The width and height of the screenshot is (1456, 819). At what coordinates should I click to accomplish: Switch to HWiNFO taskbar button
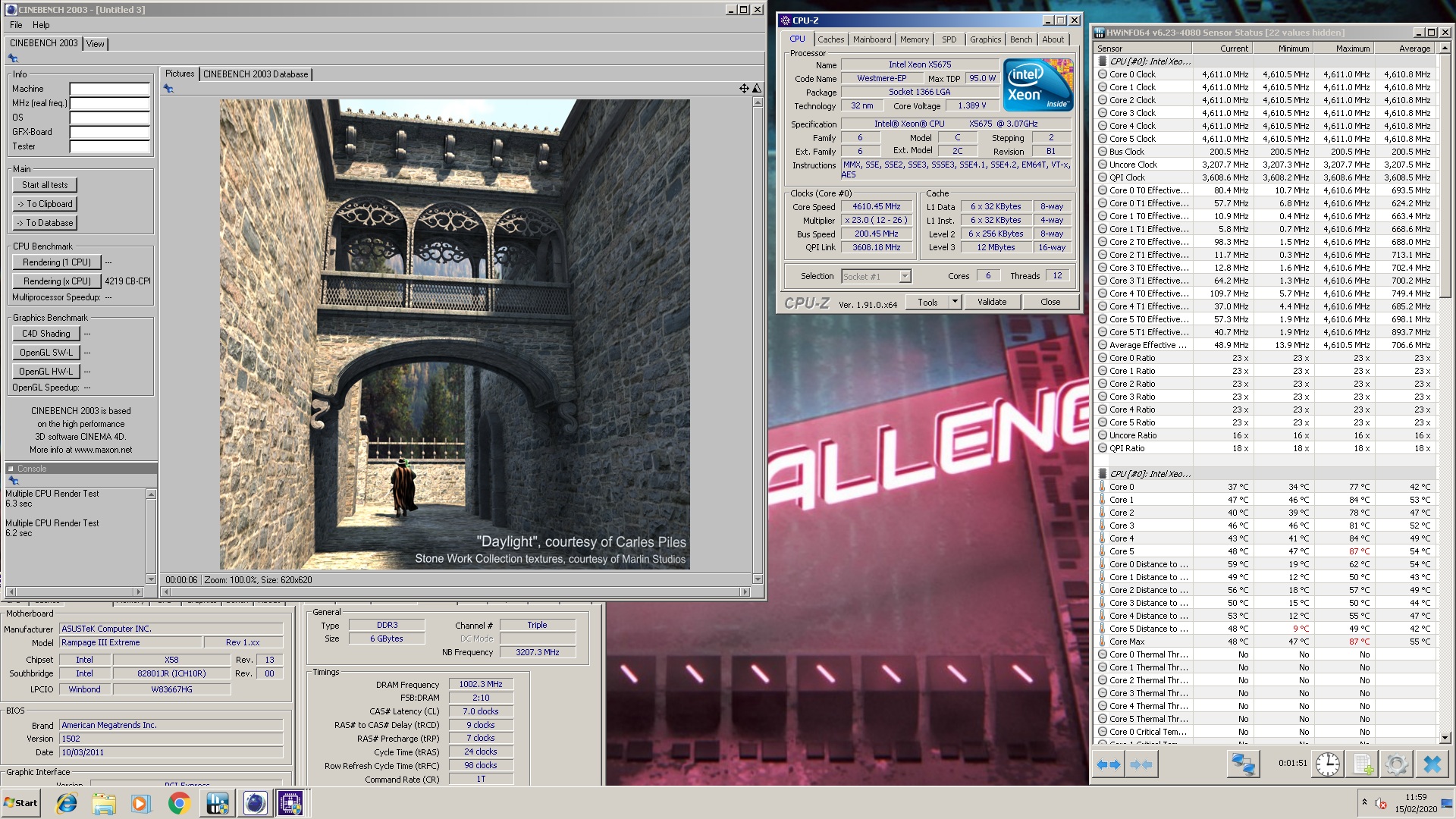pos(217,803)
